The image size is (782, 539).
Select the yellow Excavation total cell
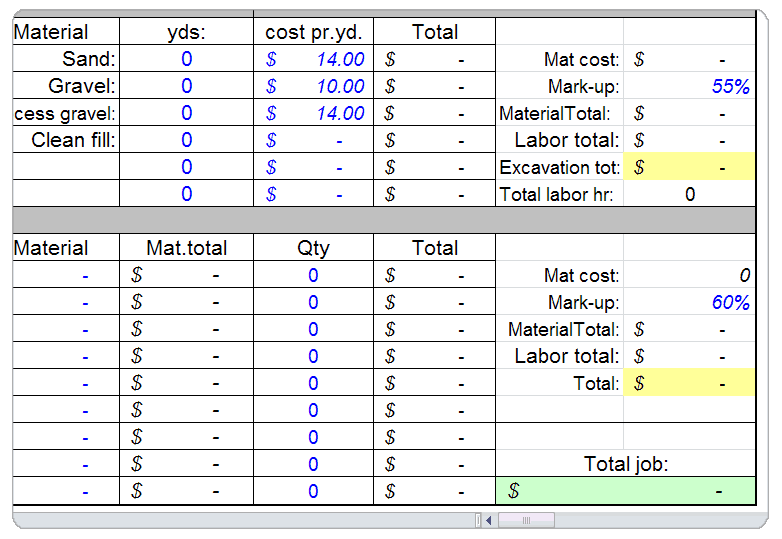(x=689, y=168)
